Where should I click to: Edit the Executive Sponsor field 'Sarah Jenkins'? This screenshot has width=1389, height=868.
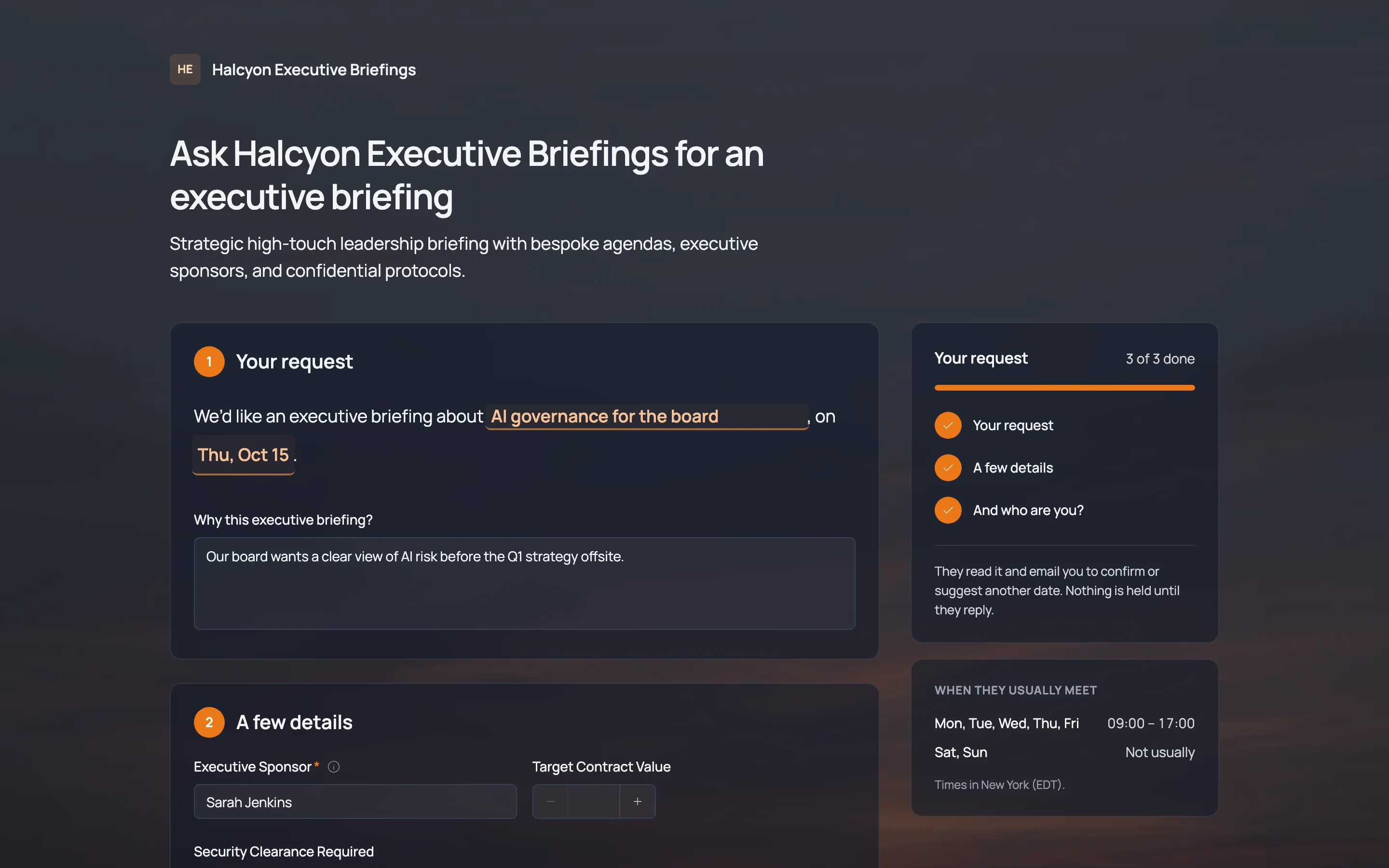tap(354, 802)
